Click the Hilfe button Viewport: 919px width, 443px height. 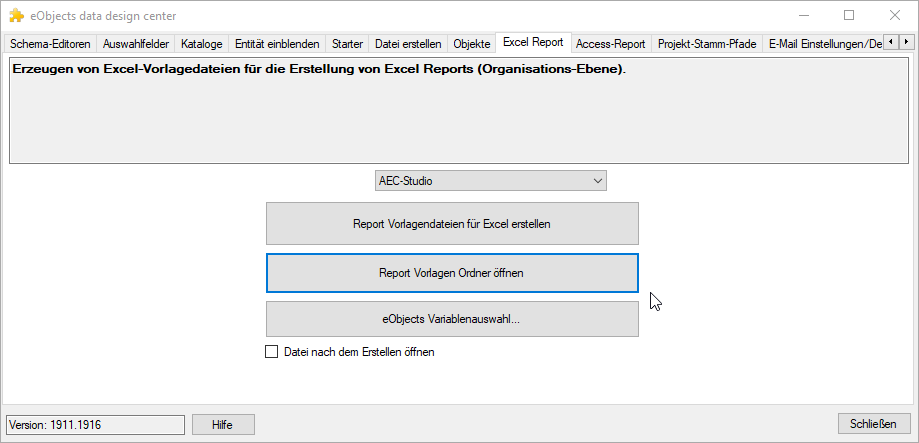click(x=223, y=425)
